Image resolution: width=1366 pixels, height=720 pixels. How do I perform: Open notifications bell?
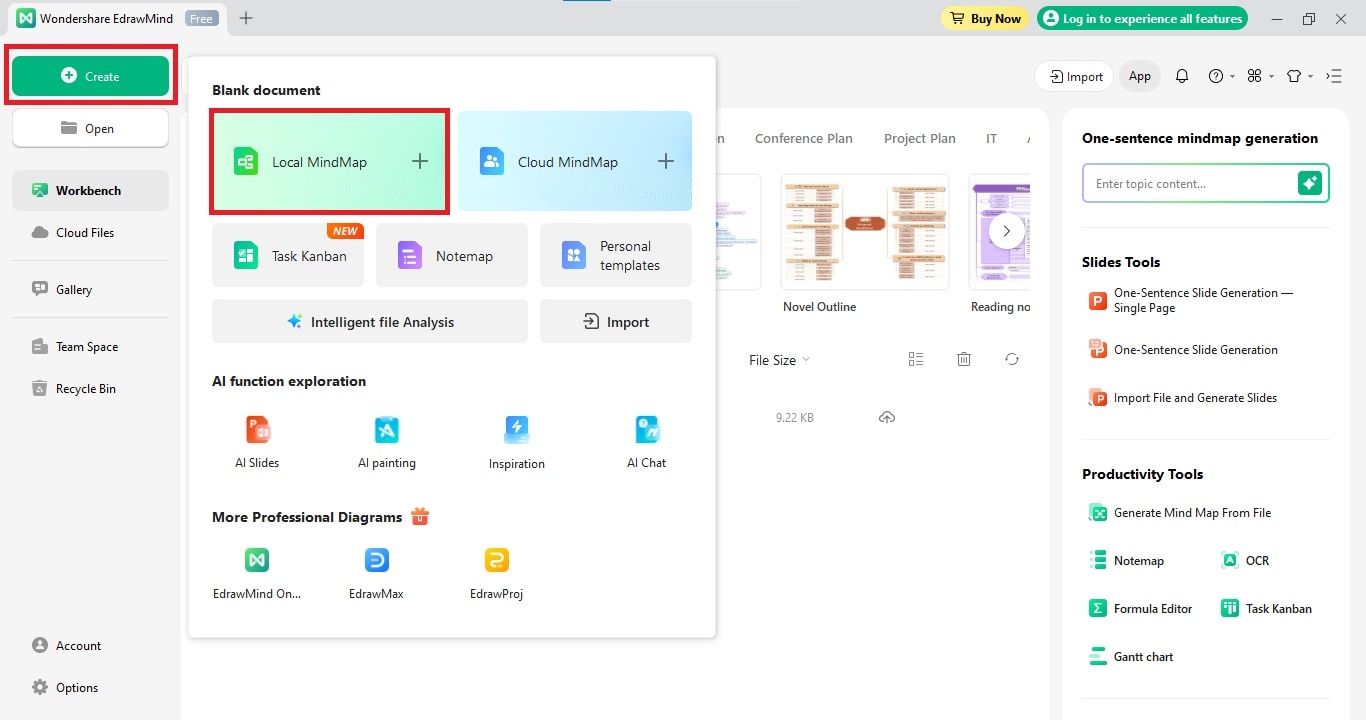(x=1182, y=76)
